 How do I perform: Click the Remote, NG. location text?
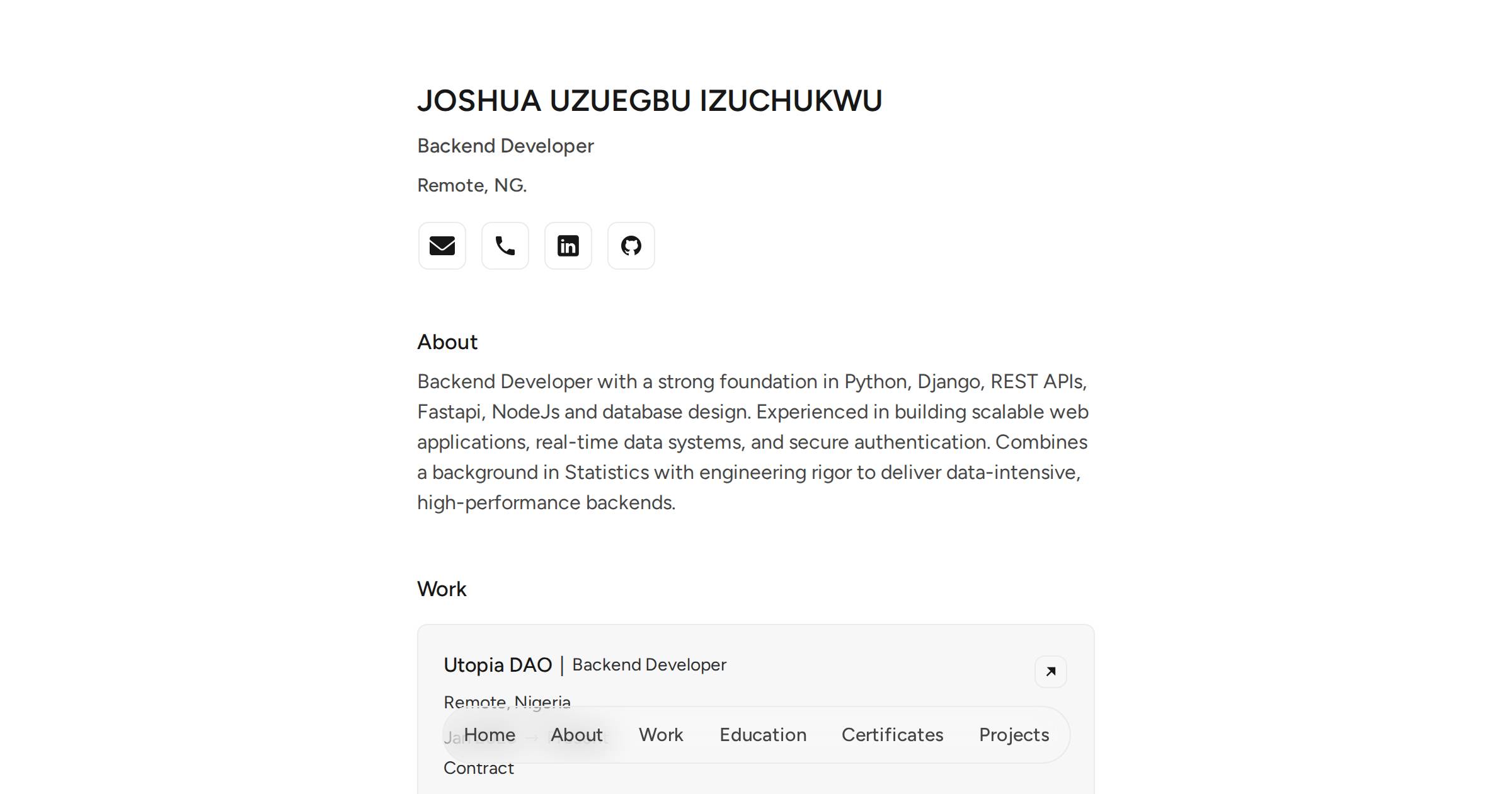coord(472,185)
